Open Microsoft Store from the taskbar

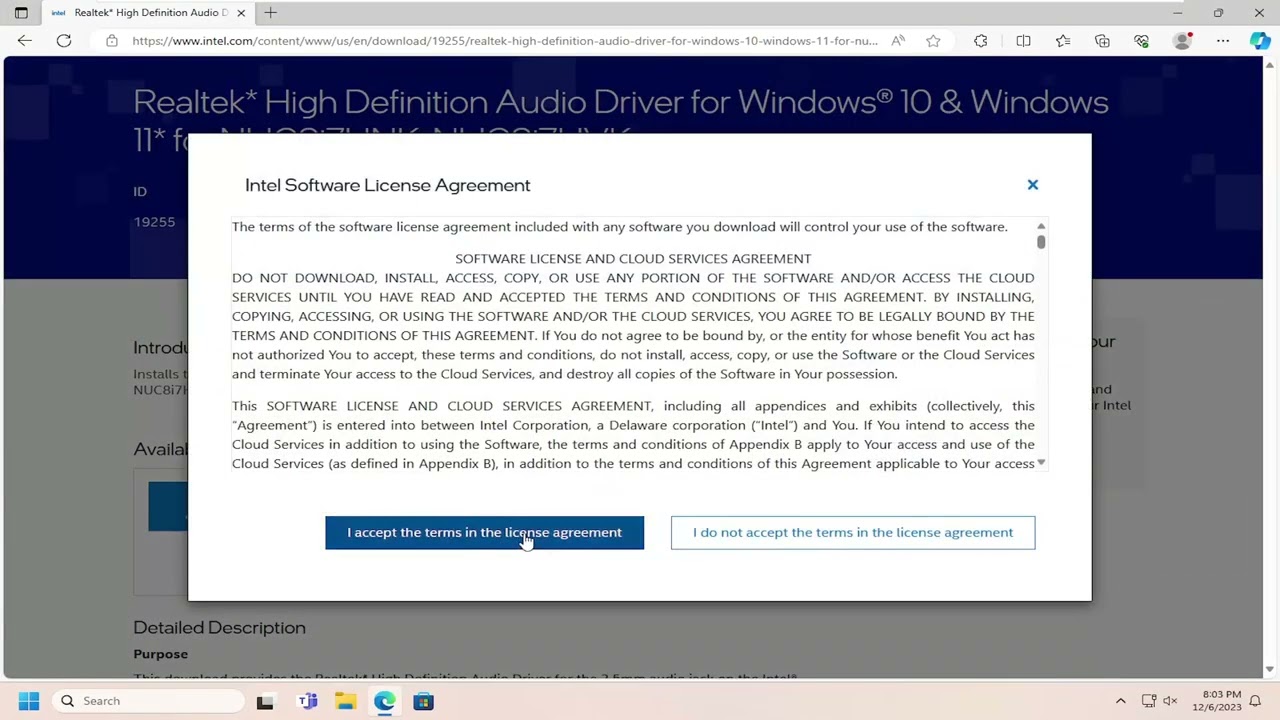tap(424, 701)
